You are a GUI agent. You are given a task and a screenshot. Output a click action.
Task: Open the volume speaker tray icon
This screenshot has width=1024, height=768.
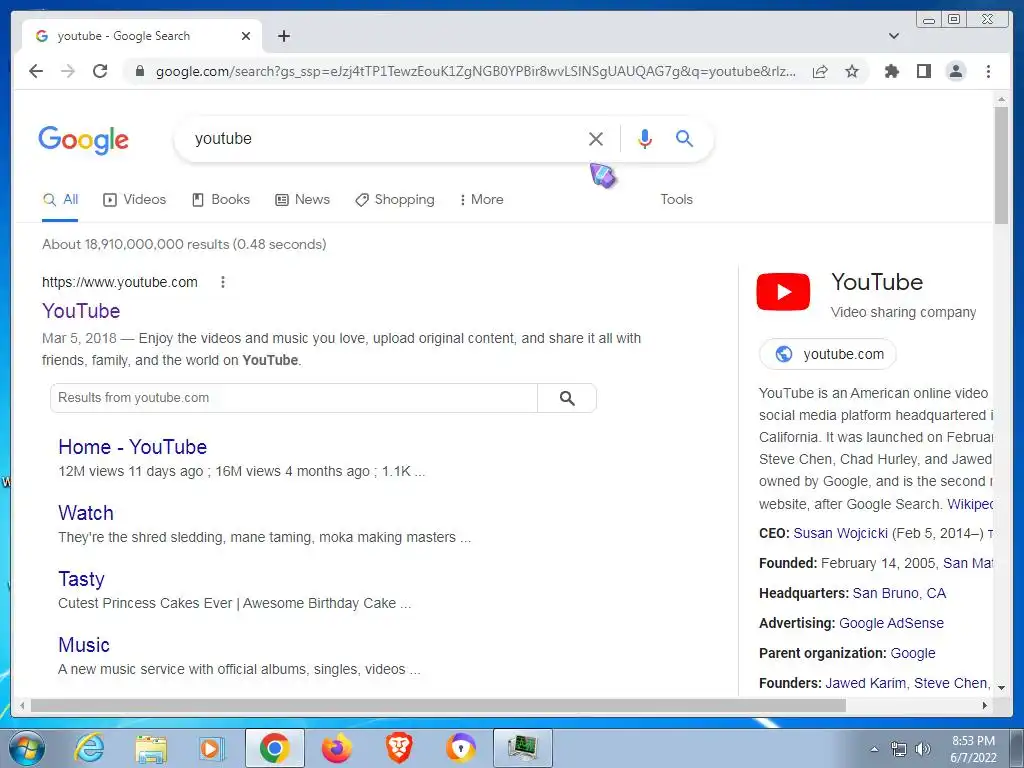pos(923,749)
